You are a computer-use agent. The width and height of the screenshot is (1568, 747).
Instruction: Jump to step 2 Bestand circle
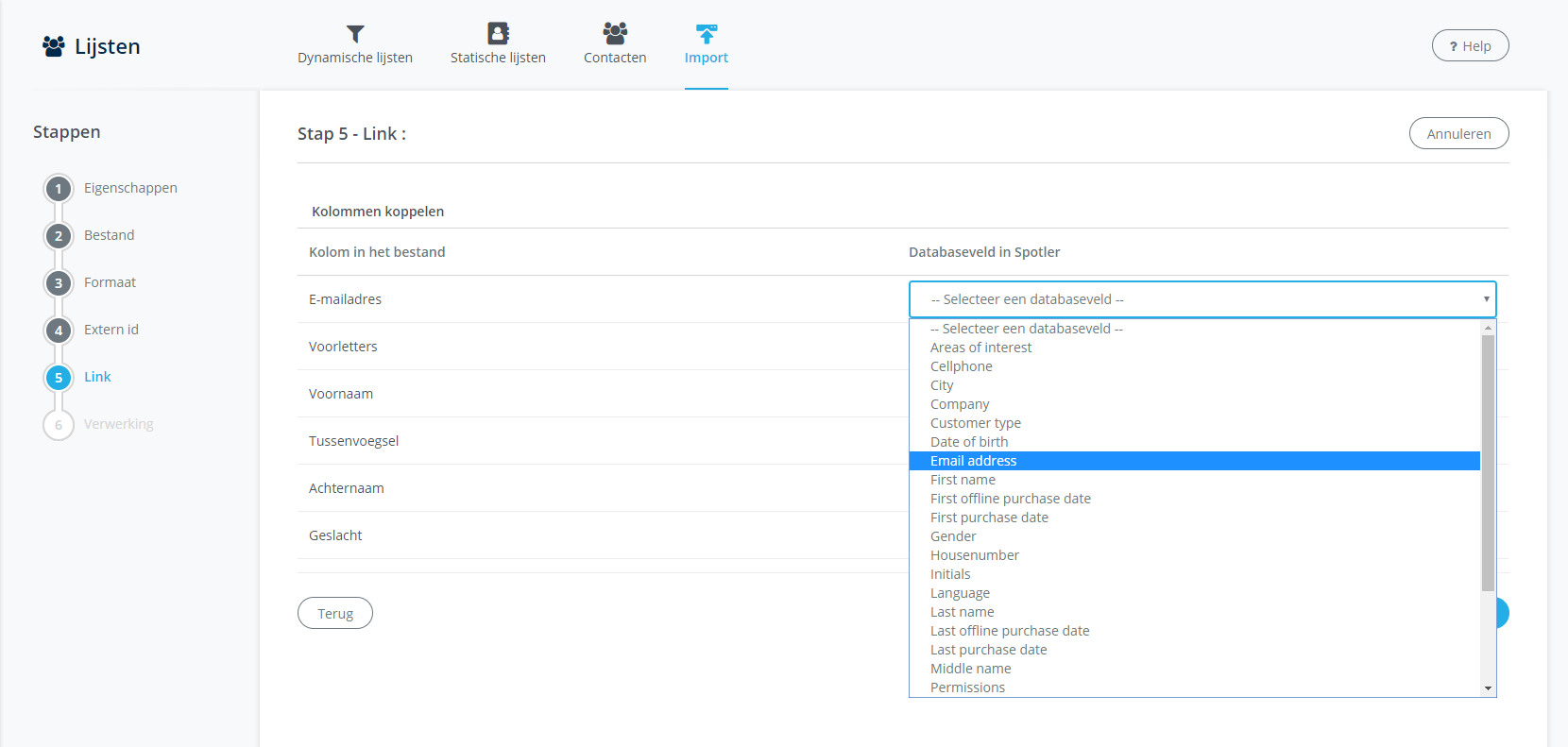pos(59,236)
